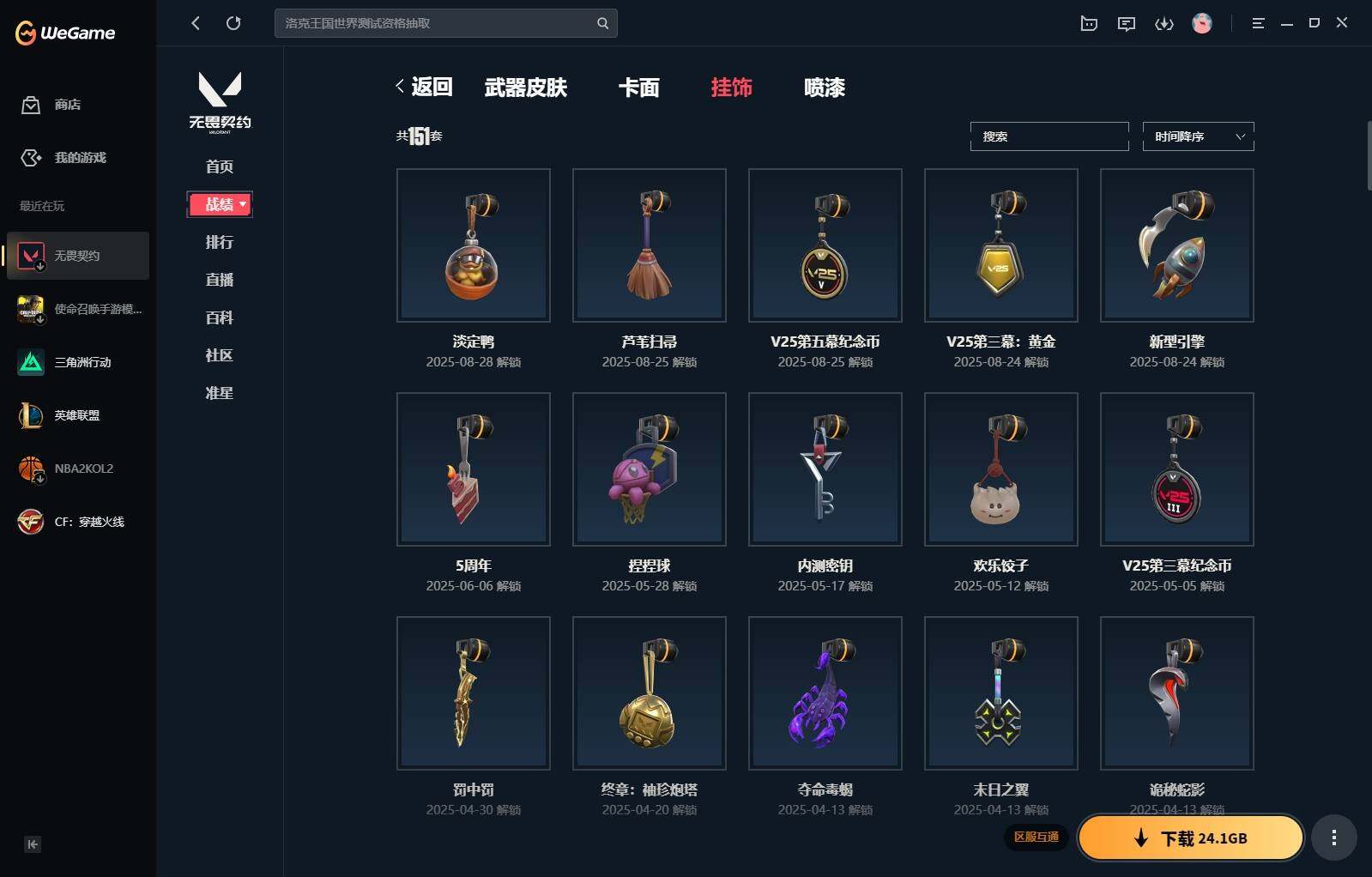Click the user avatar in the header

(1202, 23)
